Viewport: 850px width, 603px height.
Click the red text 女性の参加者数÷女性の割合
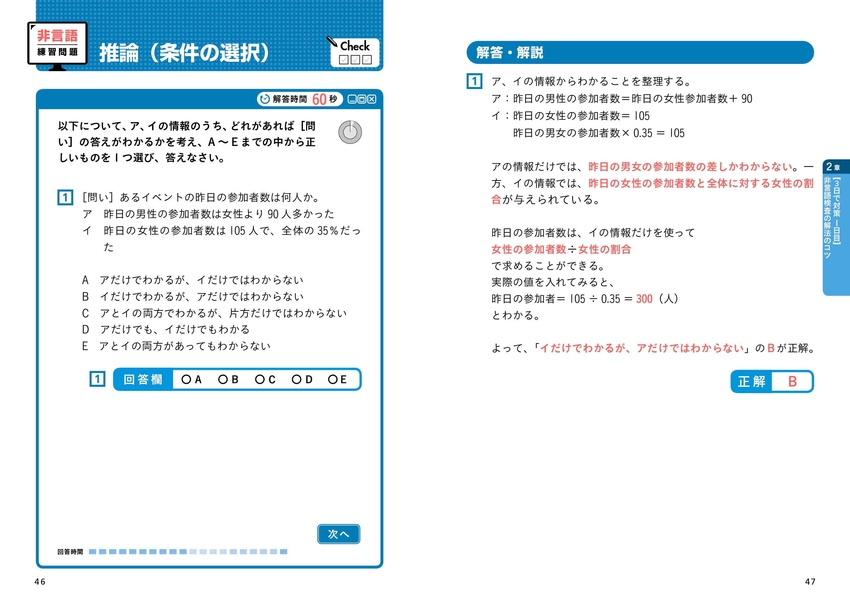561,249
